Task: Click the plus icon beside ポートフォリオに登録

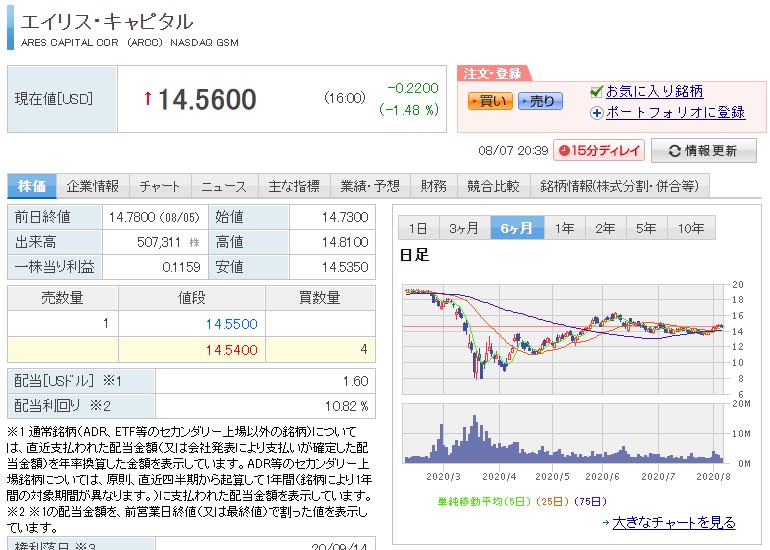Action: tap(596, 113)
